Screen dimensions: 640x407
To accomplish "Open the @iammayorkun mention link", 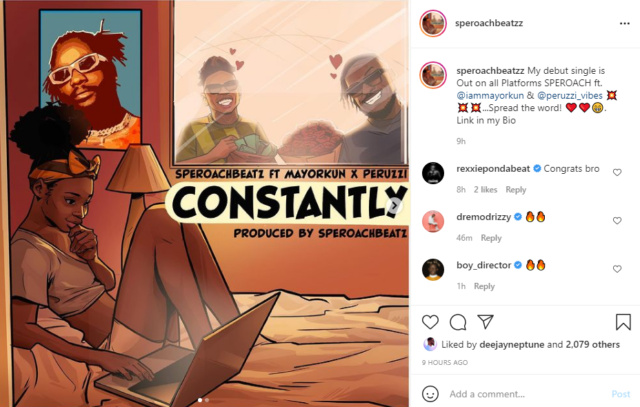I will (x=490, y=96).
